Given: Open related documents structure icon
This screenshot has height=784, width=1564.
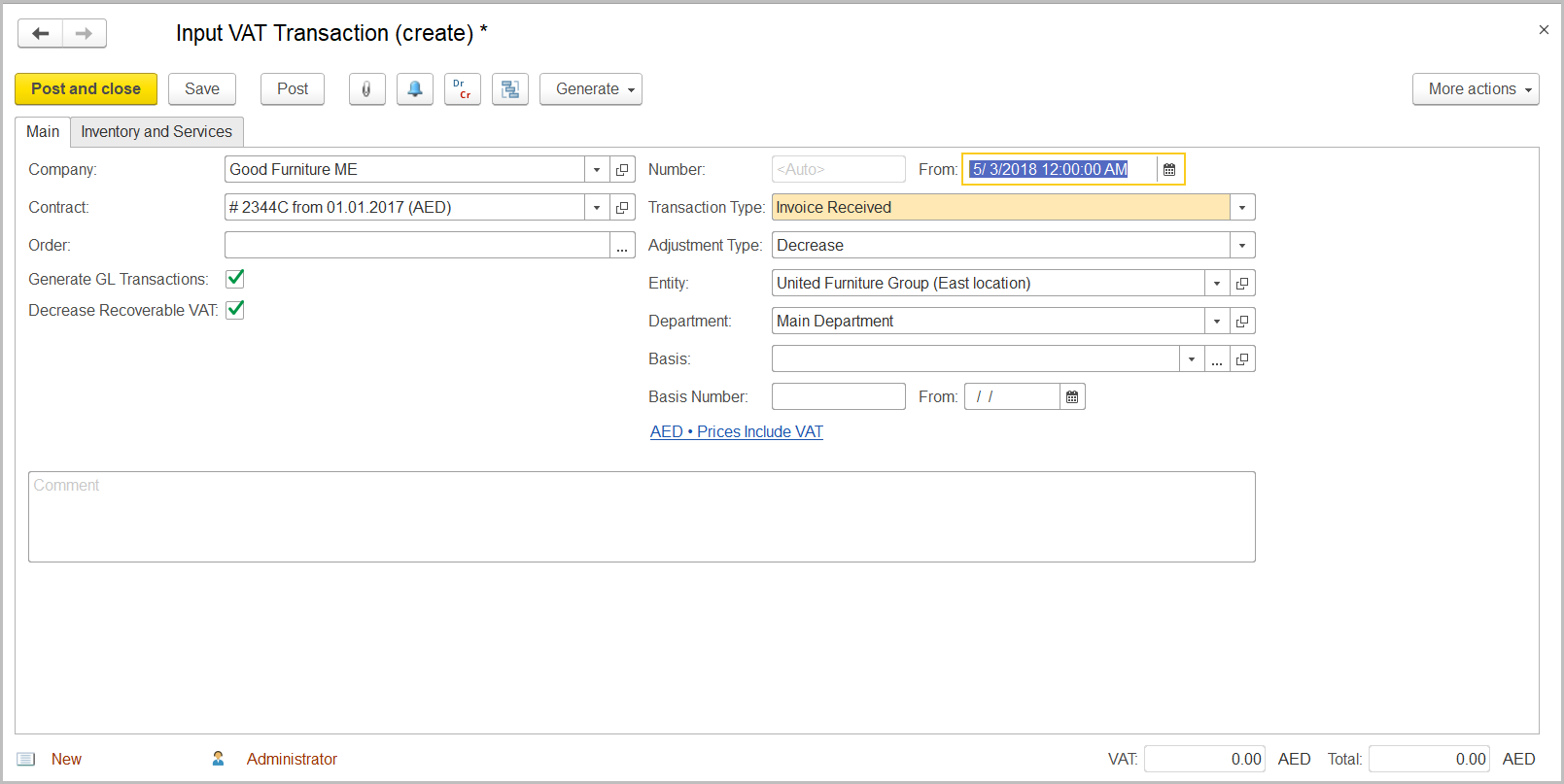Looking at the screenshot, I should [x=510, y=89].
